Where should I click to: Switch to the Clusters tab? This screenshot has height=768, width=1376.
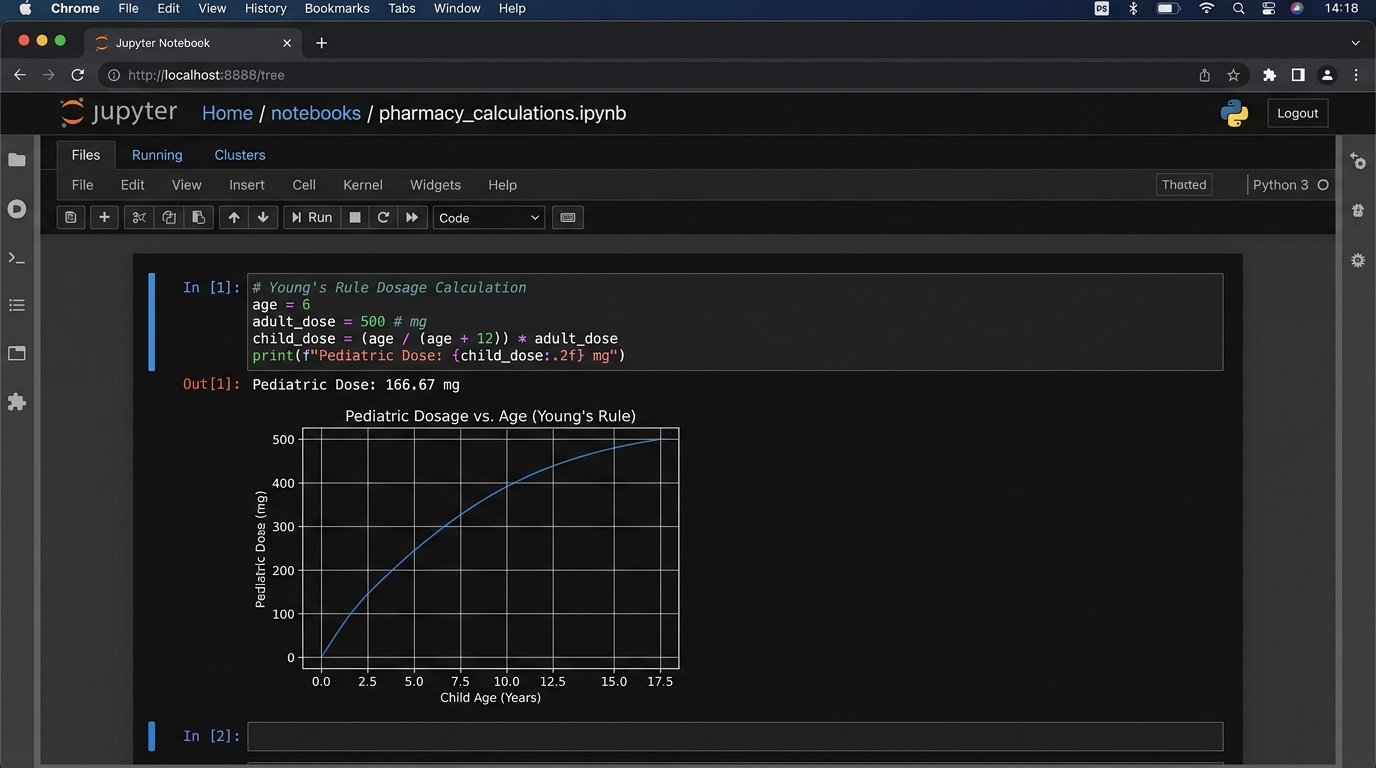240,155
